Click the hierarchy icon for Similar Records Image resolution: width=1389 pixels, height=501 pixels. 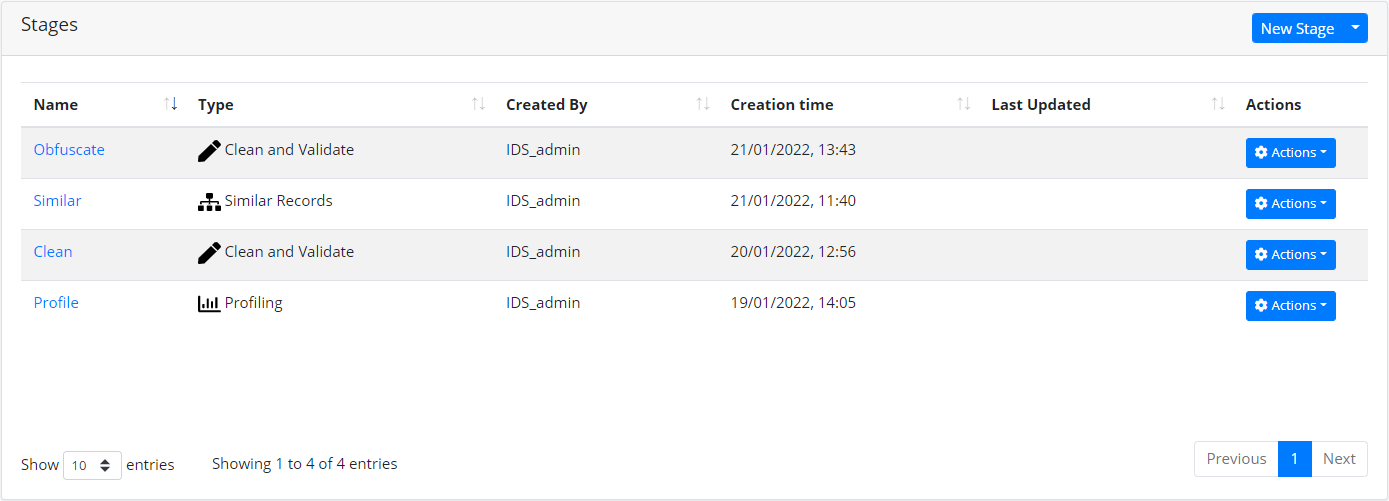point(209,202)
